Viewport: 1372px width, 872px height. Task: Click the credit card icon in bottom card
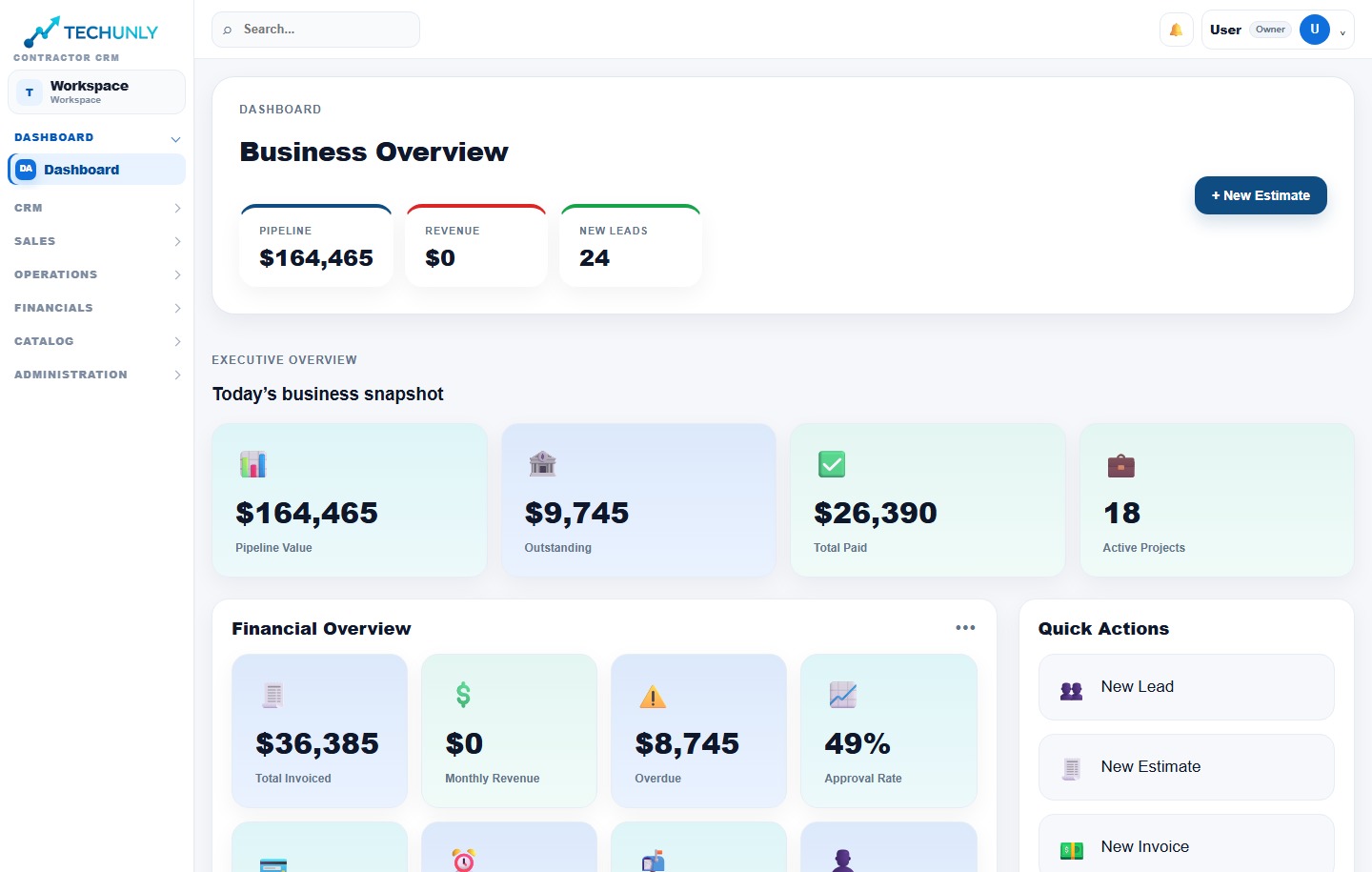point(273,864)
